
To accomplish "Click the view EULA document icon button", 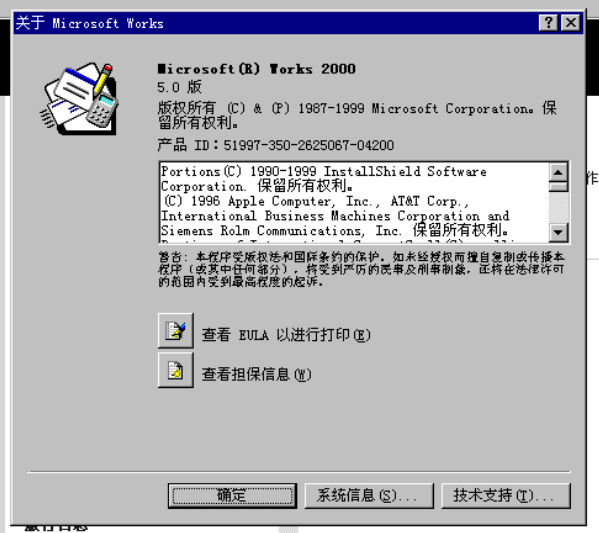I will tap(176, 330).
